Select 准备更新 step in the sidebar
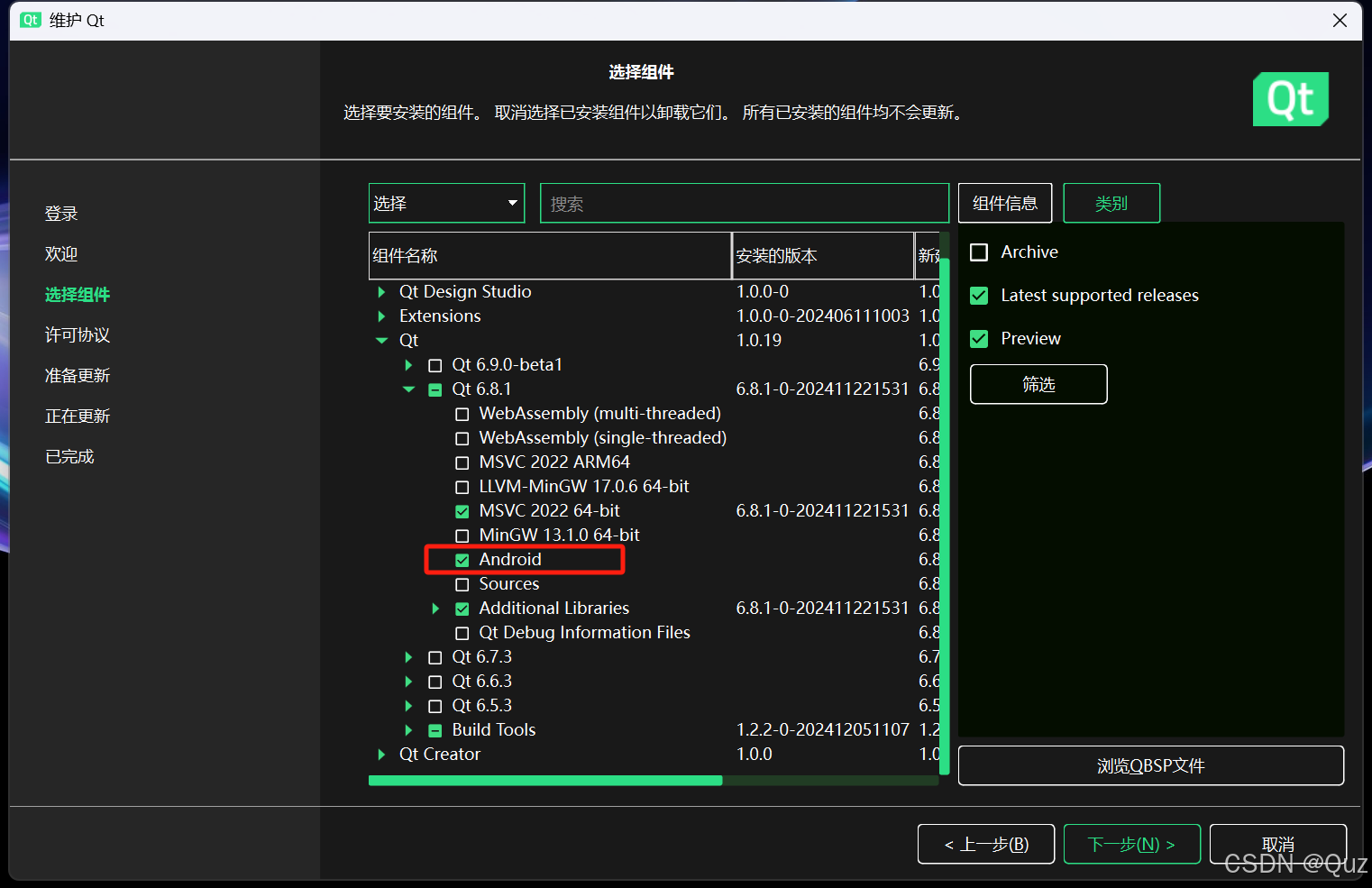Image resolution: width=1372 pixels, height=888 pixels. 78,376
